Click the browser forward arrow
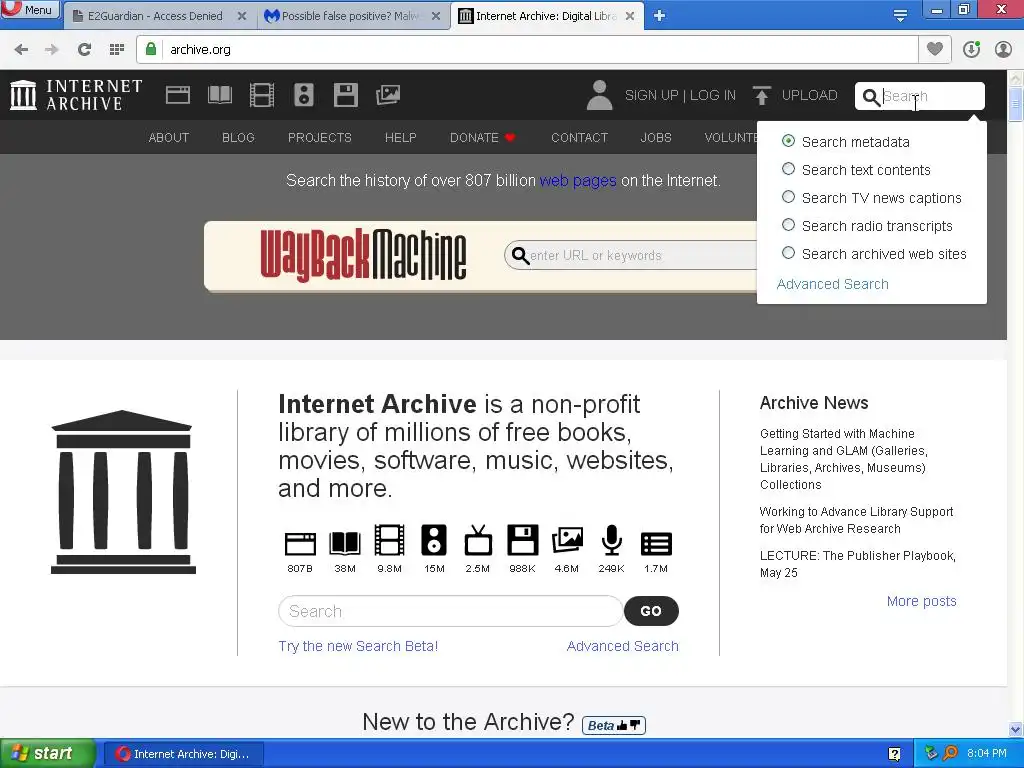 pyautogui.click(x=52, y=50)
